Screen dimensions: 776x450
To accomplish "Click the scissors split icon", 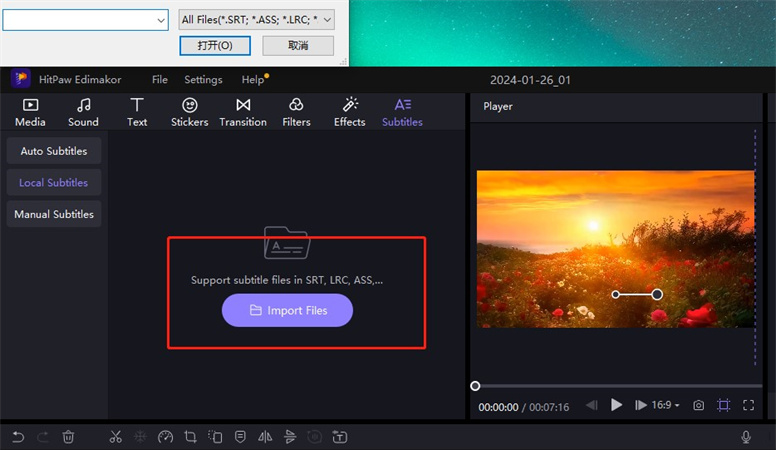I will point(115,437).
